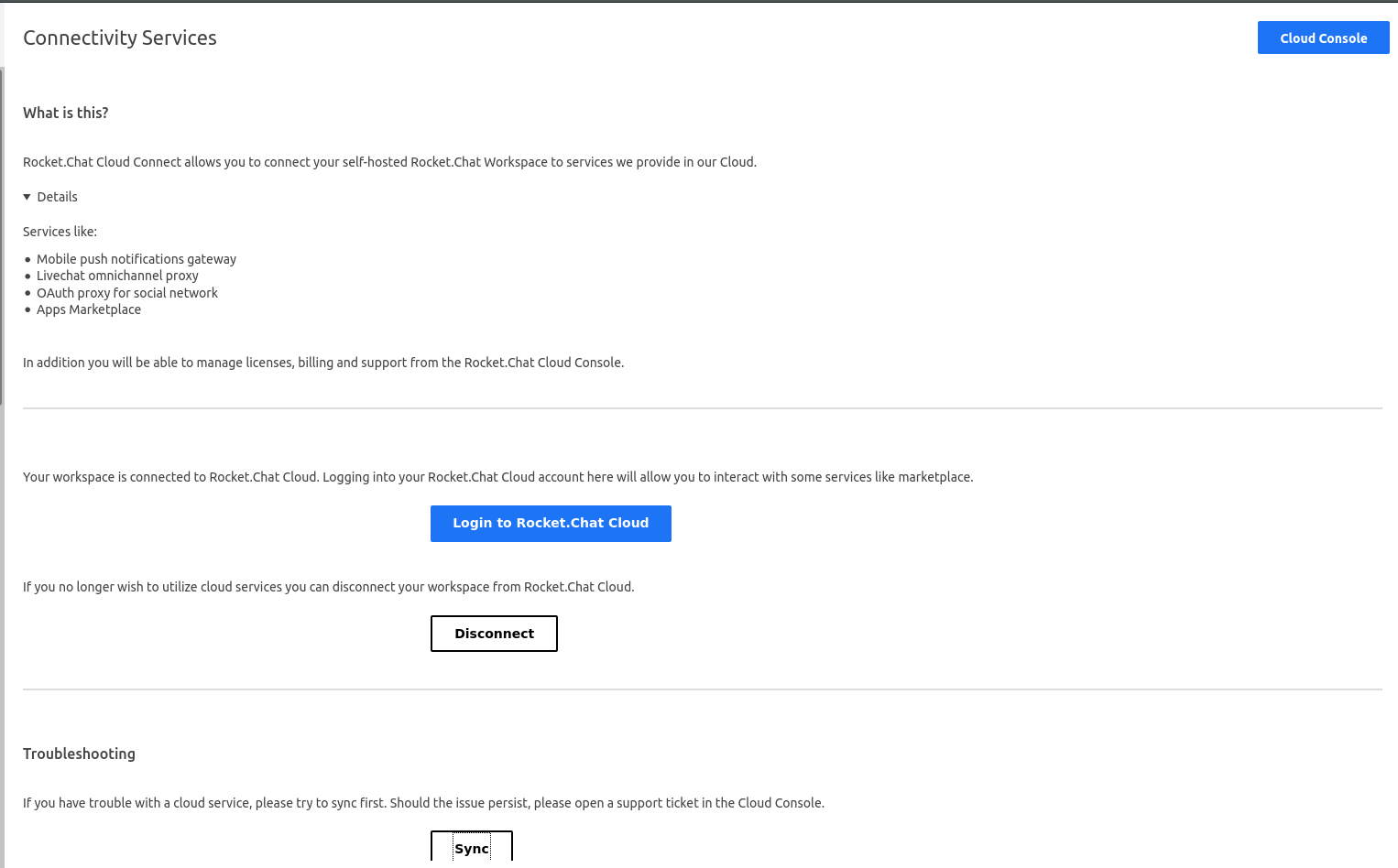Click the left vertical scrollbar thumb
The image size is (1398, 868).
click(x=2, y=235)
